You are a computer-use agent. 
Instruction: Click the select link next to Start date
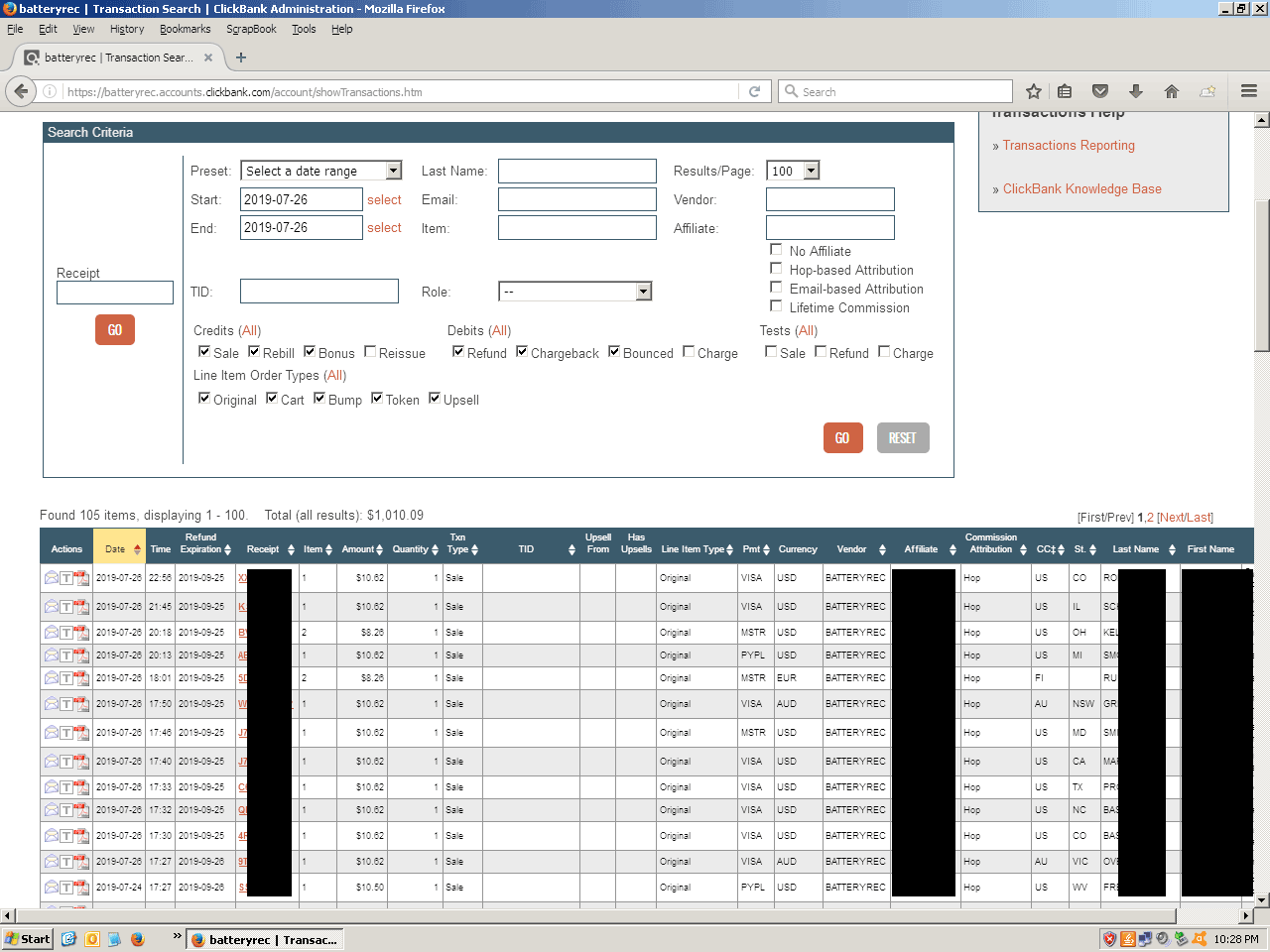pos(384,199)
